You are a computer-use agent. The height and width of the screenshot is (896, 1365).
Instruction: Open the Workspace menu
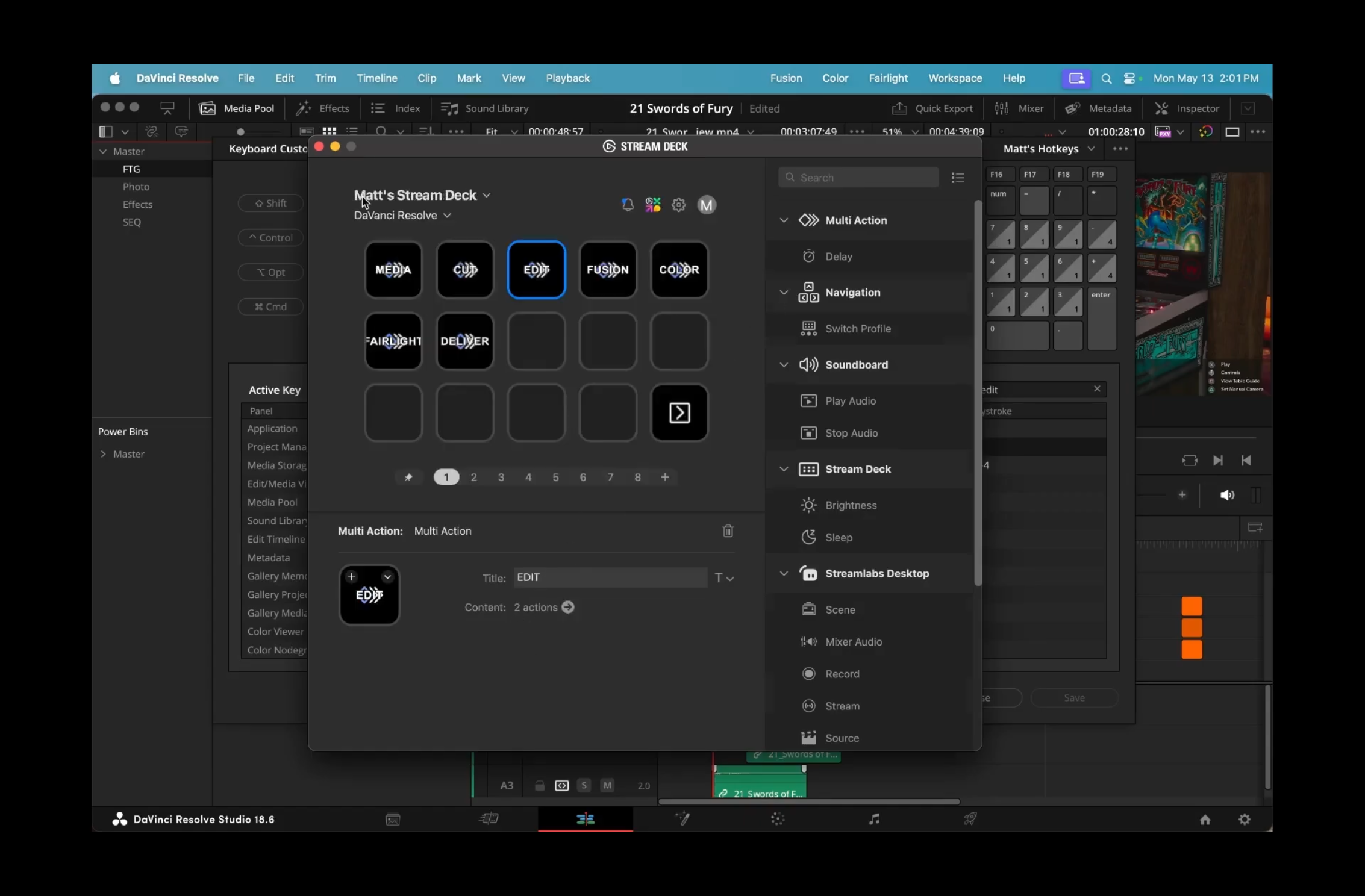955,78
